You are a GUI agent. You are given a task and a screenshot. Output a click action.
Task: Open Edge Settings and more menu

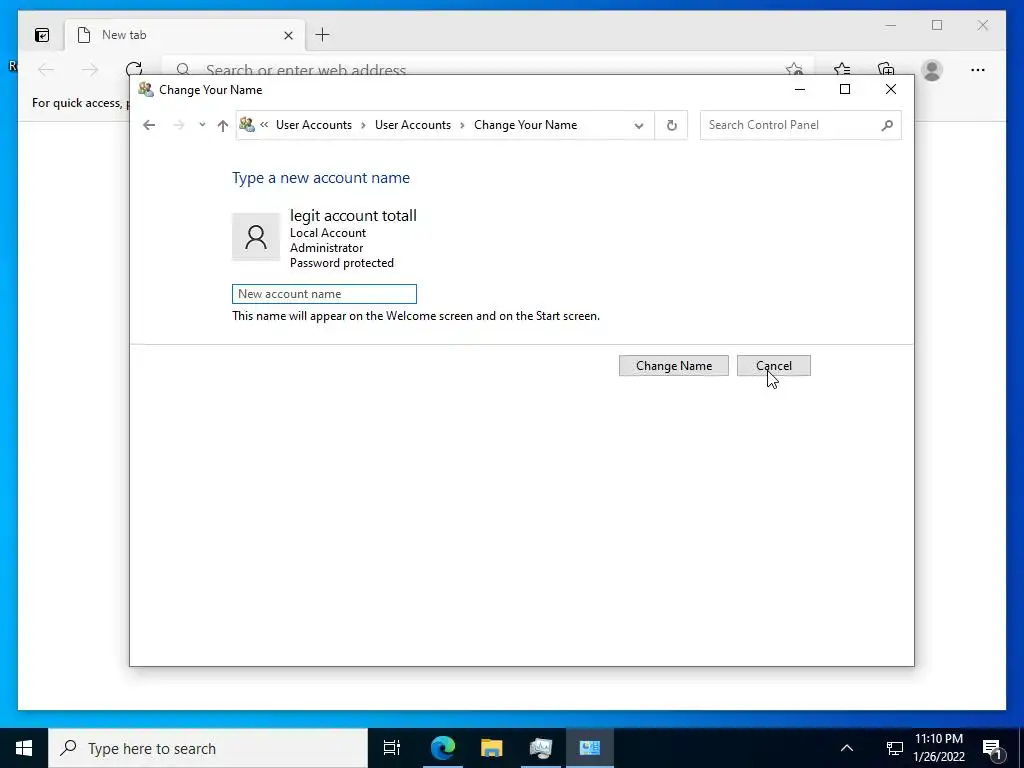coord(978,70)
